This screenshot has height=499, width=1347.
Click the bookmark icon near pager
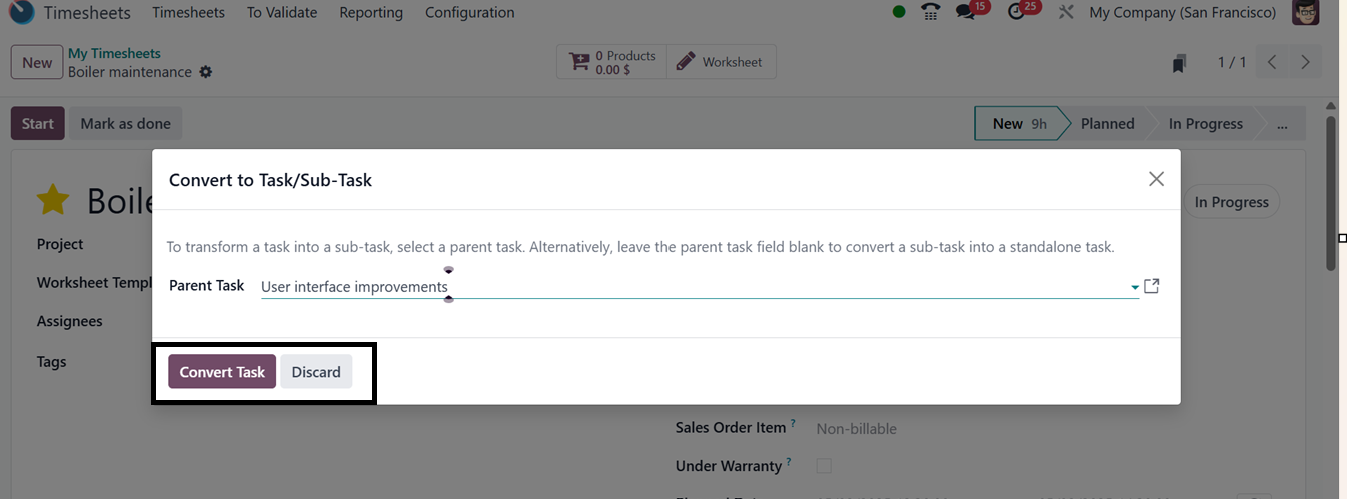click(1180, 63)
